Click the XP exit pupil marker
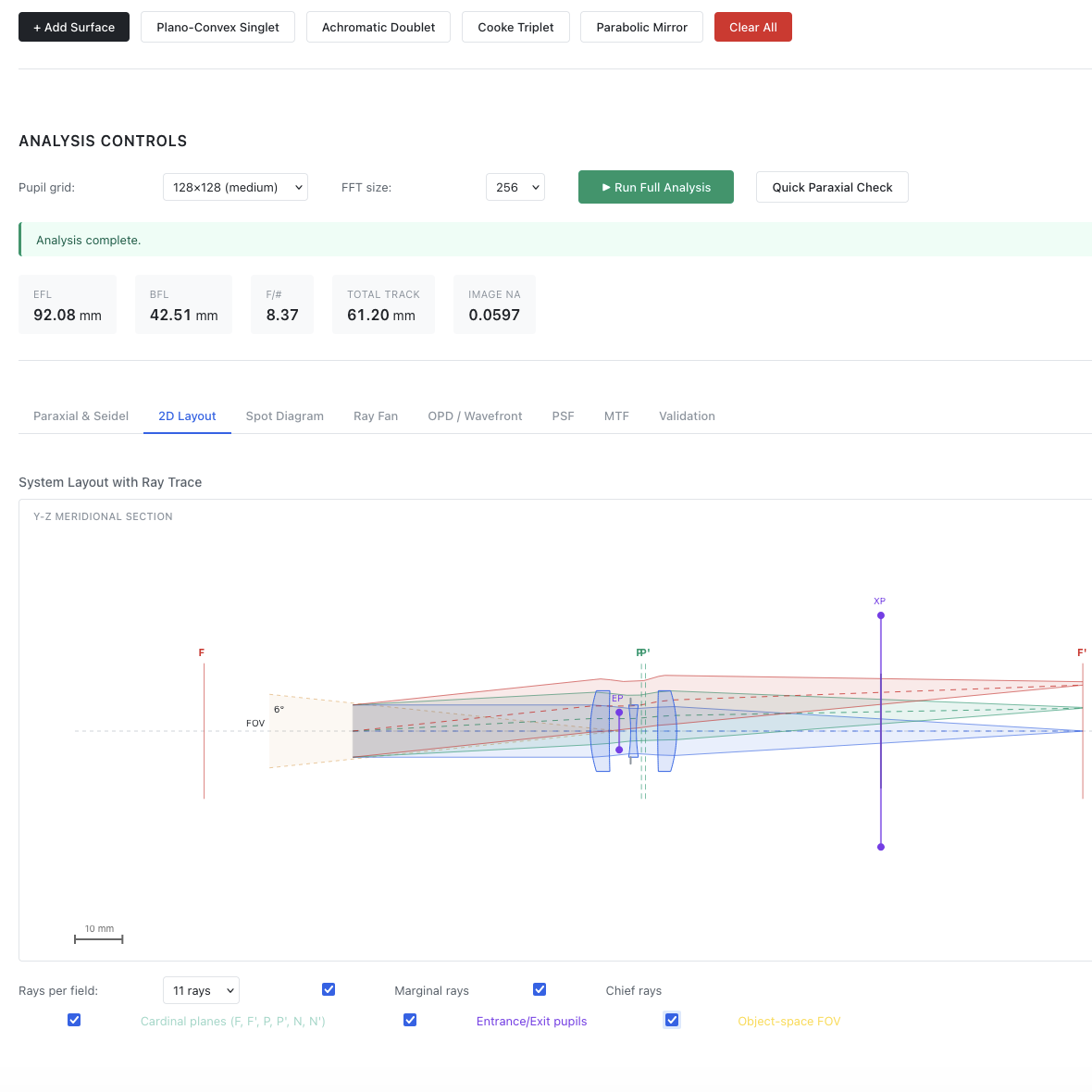Image resolution: width=1092 pixels, height=1092 pixels. 880,615
